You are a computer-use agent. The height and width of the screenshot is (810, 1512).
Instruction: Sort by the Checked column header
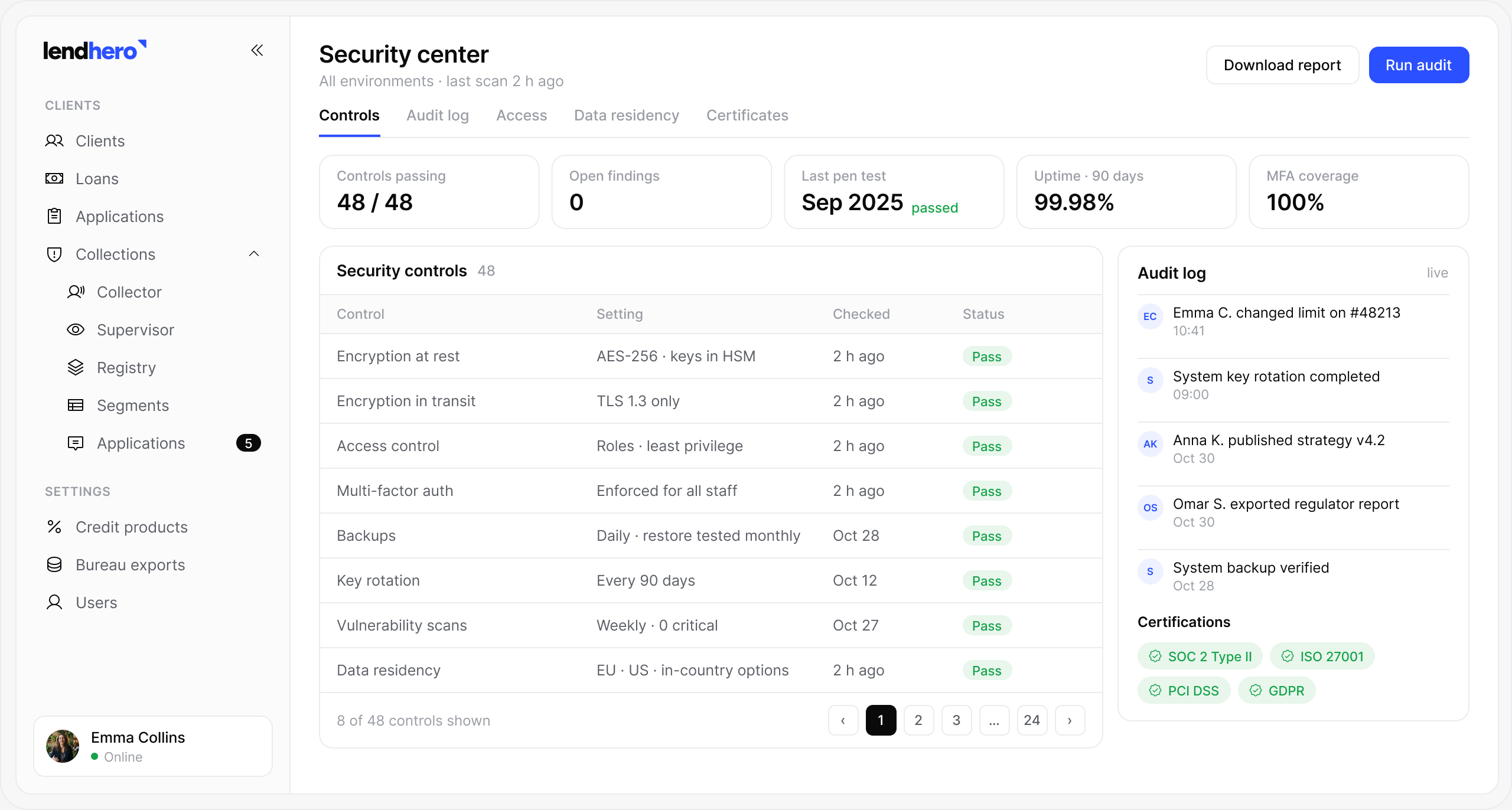click(x=861, y=314)
